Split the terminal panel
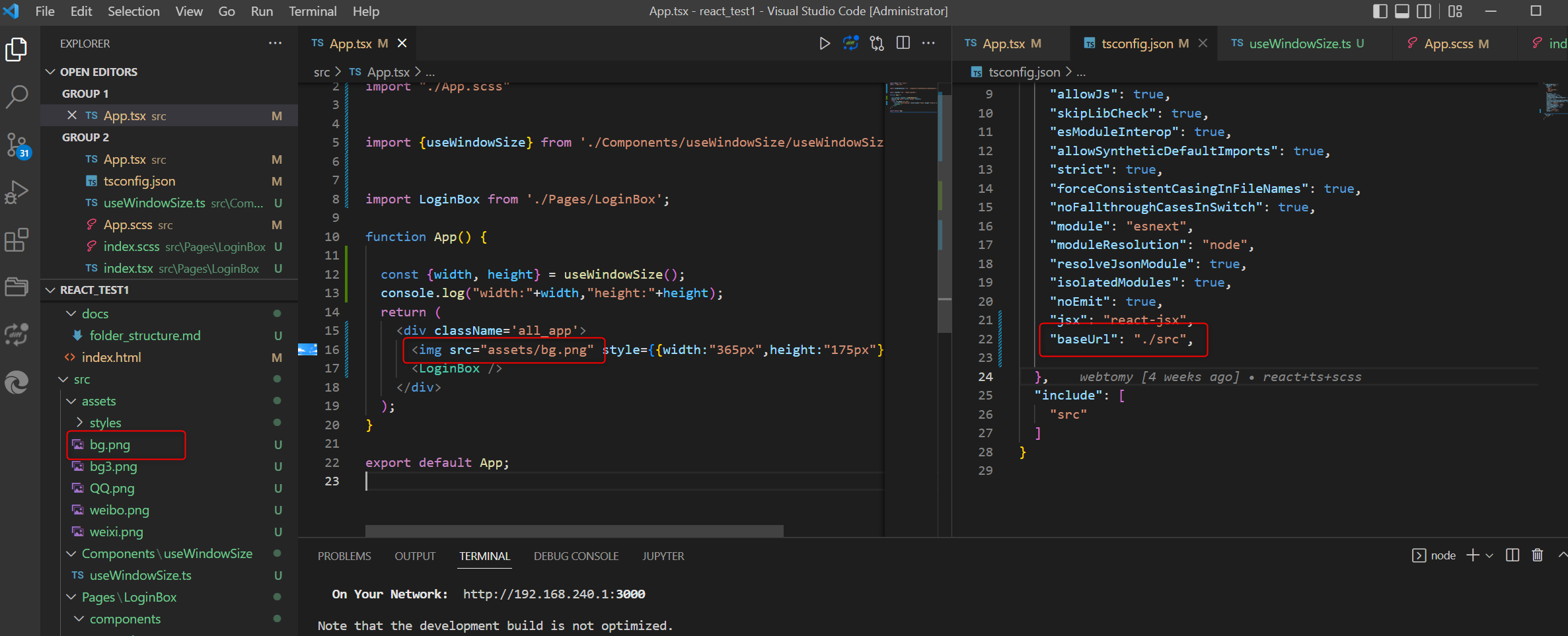Image resolution: width=1568 pixels, height=636 pixels. coord(1512,555)
